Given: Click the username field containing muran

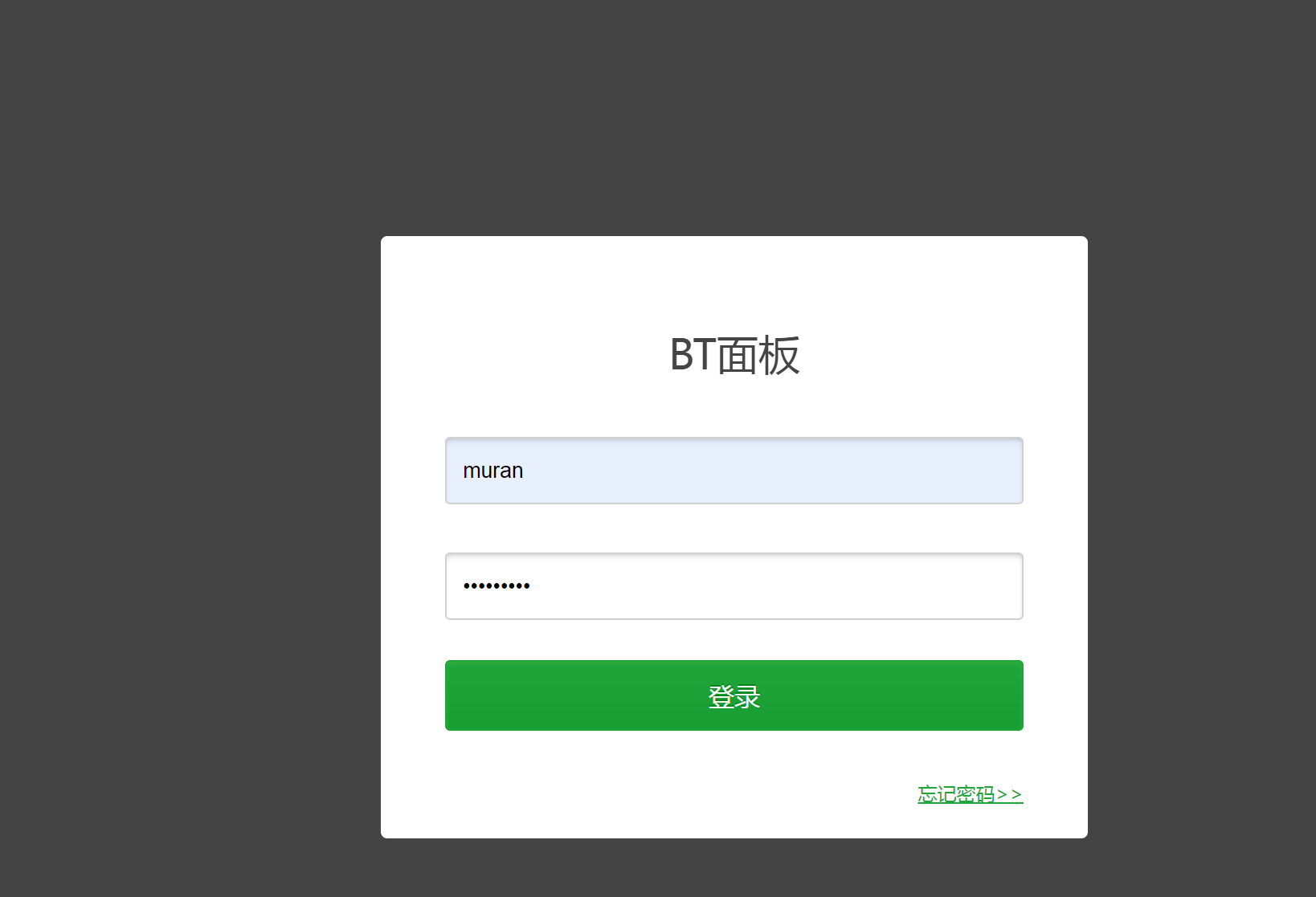Looking at the screenshot, I should point(734,471).
